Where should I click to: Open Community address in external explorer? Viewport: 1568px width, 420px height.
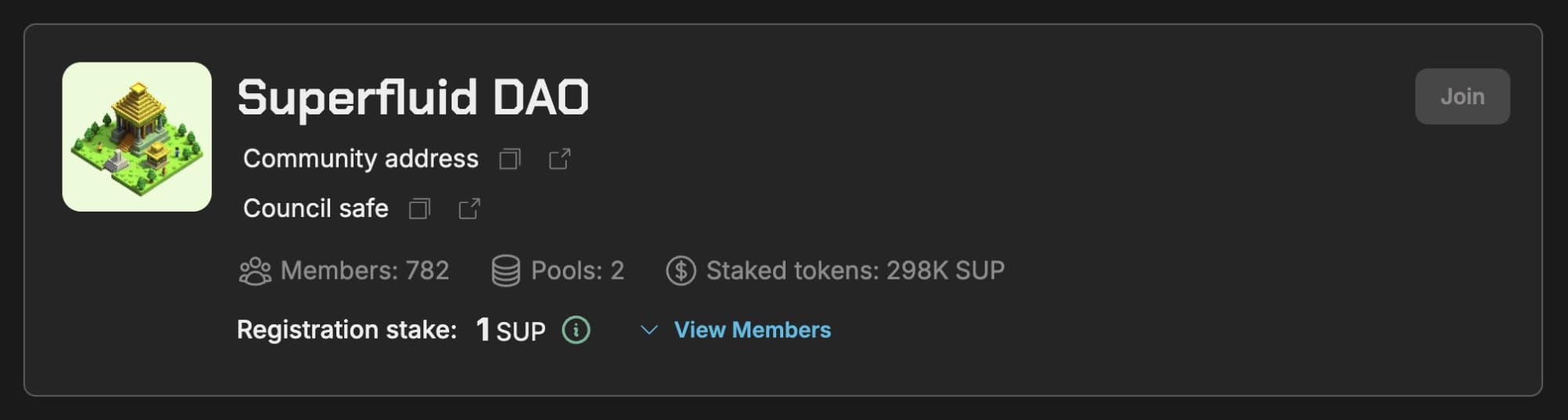click(x=559, y=159)
